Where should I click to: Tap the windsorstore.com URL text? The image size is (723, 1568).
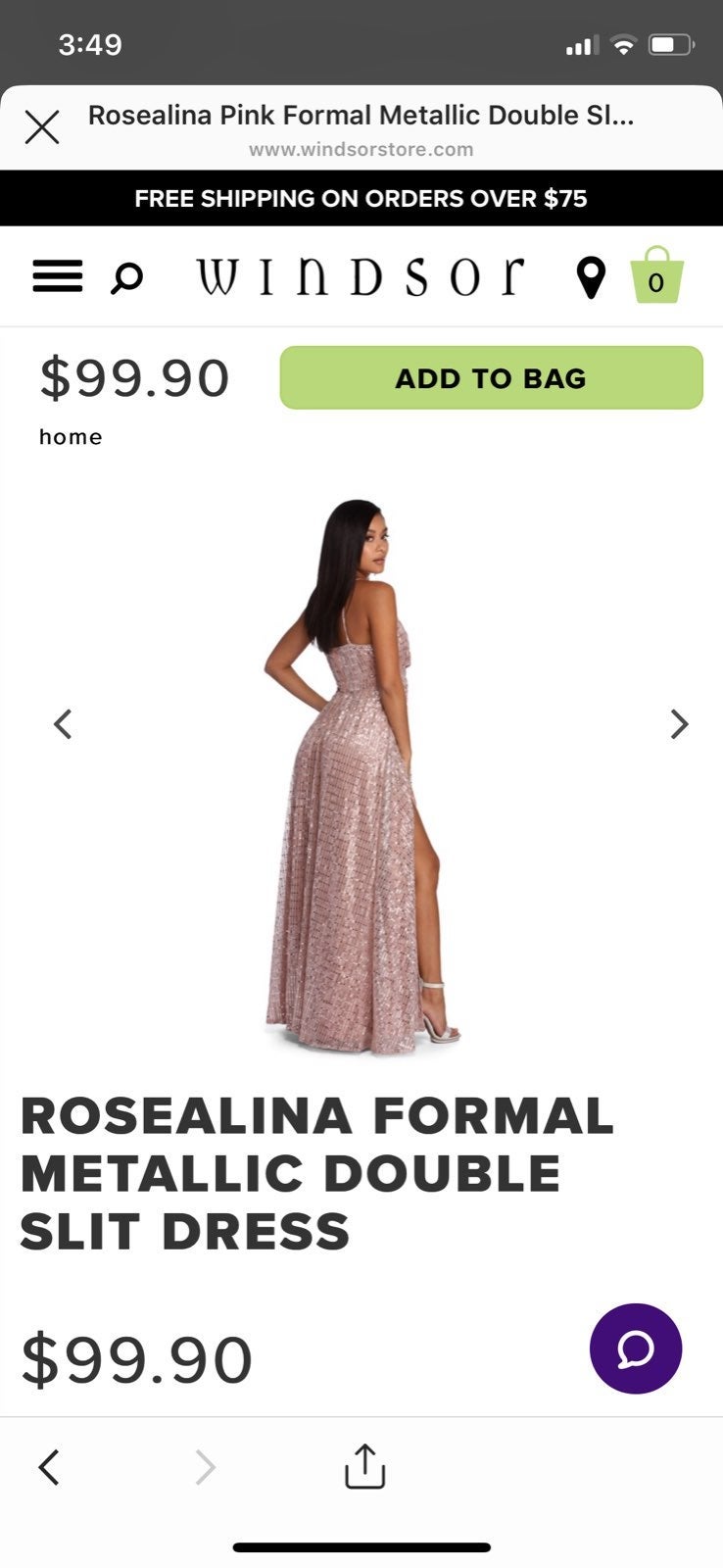pos(361,150)
